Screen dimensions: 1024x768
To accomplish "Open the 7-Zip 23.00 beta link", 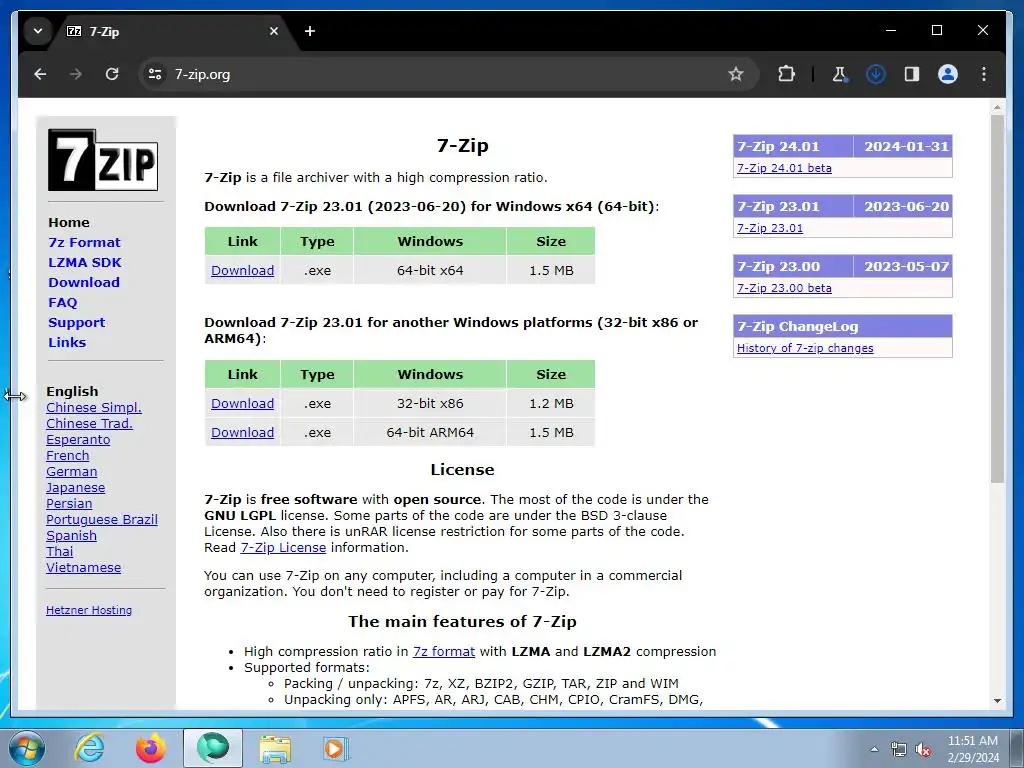I will (784, 288).
